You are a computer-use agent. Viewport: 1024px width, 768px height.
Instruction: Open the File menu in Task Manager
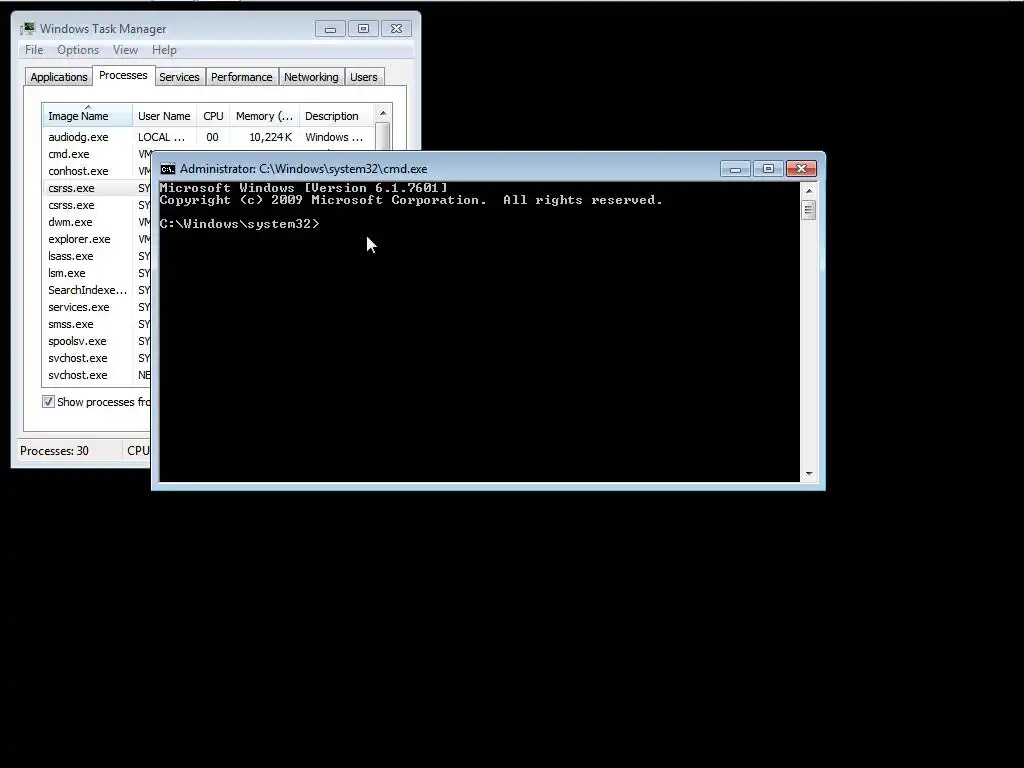pos(34,50)
